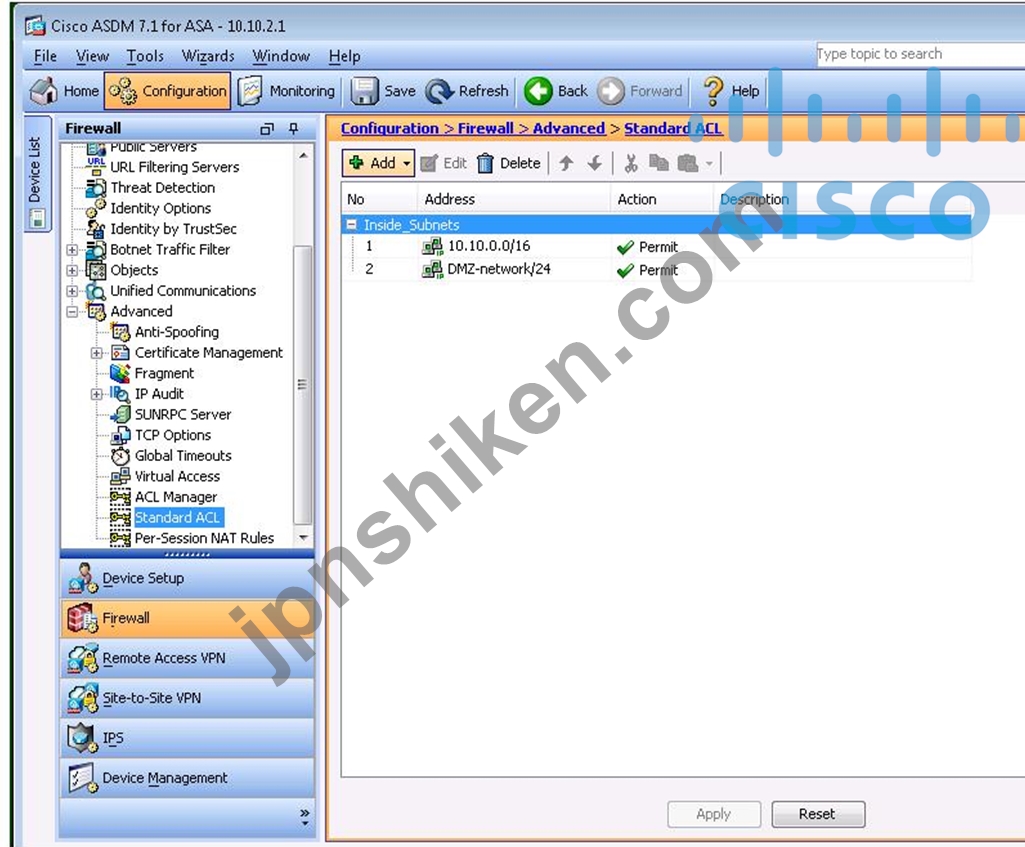The height and width of the screenshot is (847, 1025).
Task: Expand the Certificate Management node
Action: coord(96,353)
